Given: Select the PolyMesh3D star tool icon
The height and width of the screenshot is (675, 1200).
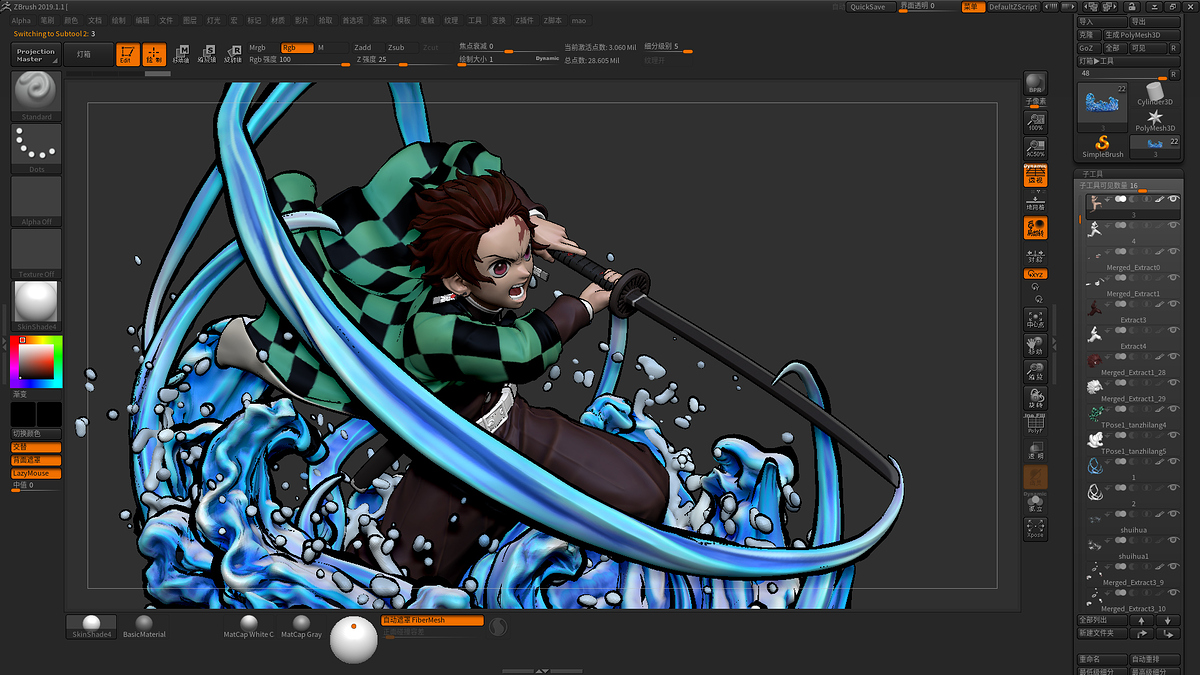Looking at the screenshot, I should 1155,121.
